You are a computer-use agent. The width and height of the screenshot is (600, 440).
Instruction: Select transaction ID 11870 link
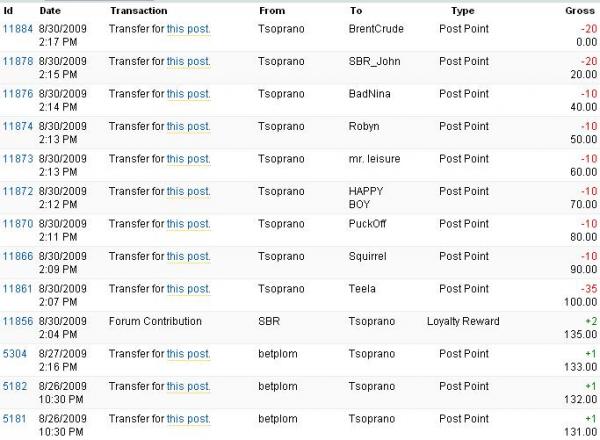17,224
